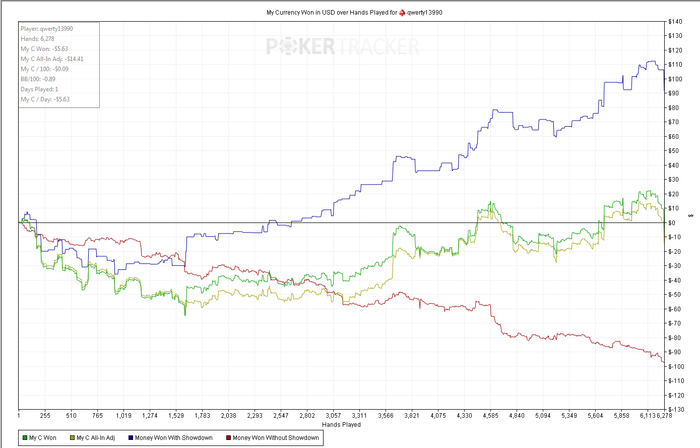Click the My C / Day: -$5.63 stat
Viewport: 700px width, 448px height.
pyautogui.click(x=45, y=100)
